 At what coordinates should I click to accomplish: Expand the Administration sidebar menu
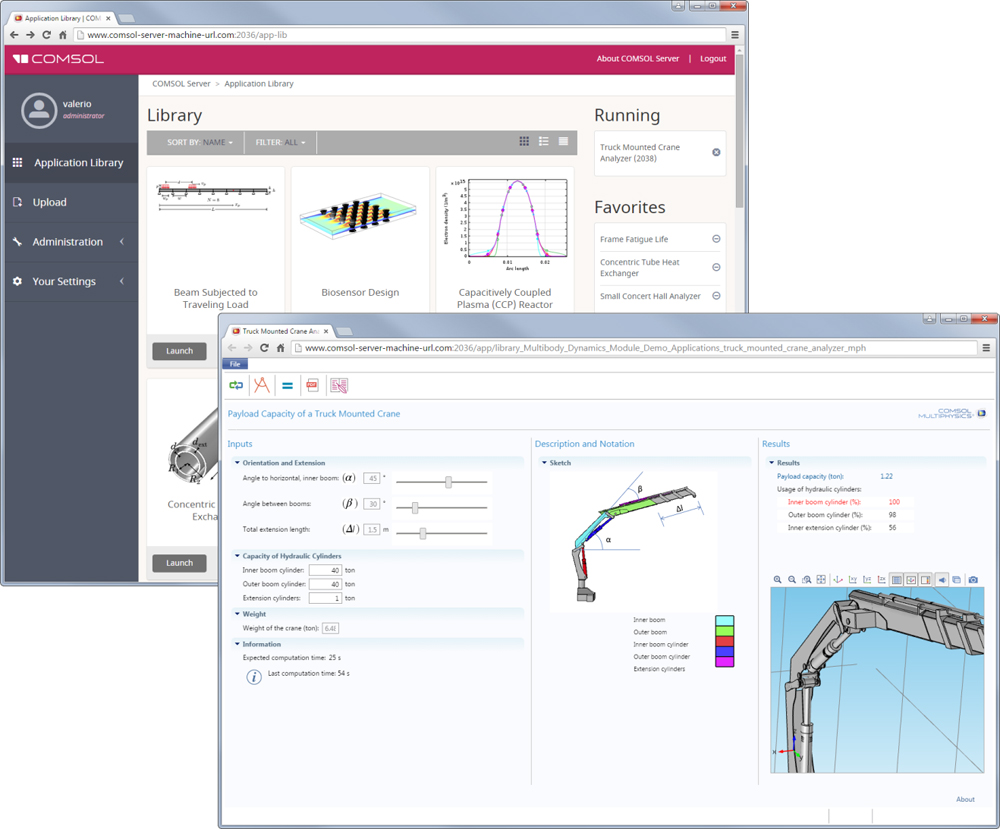pyautogui.click(x=71, y=242)
